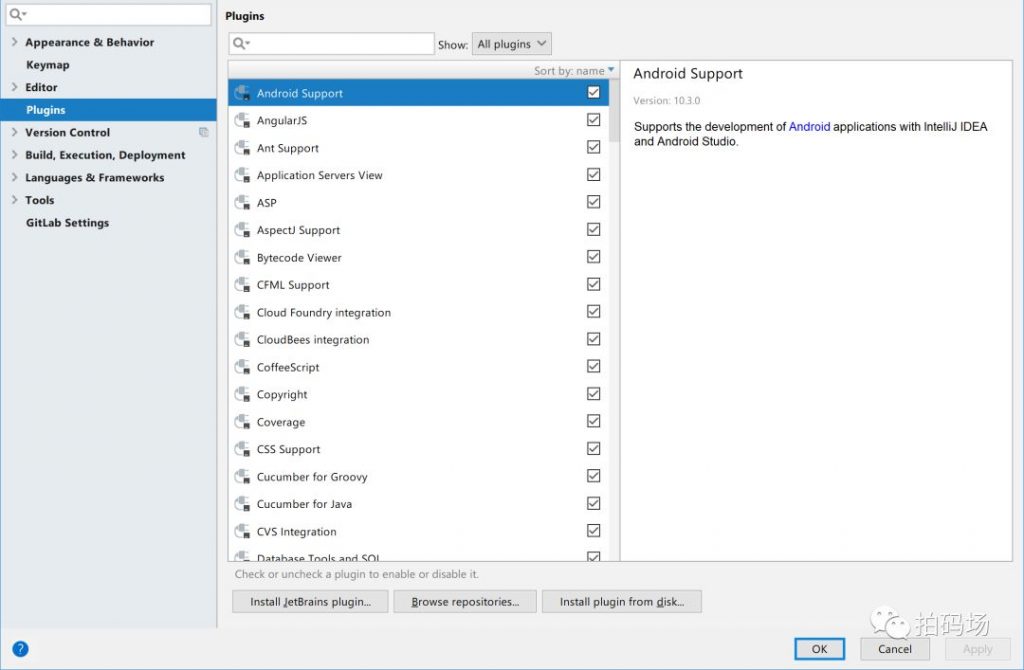Toggle the ASP plugin checkbox
The width and height of the screenshot is (1024, 670).
coord(593,202)
